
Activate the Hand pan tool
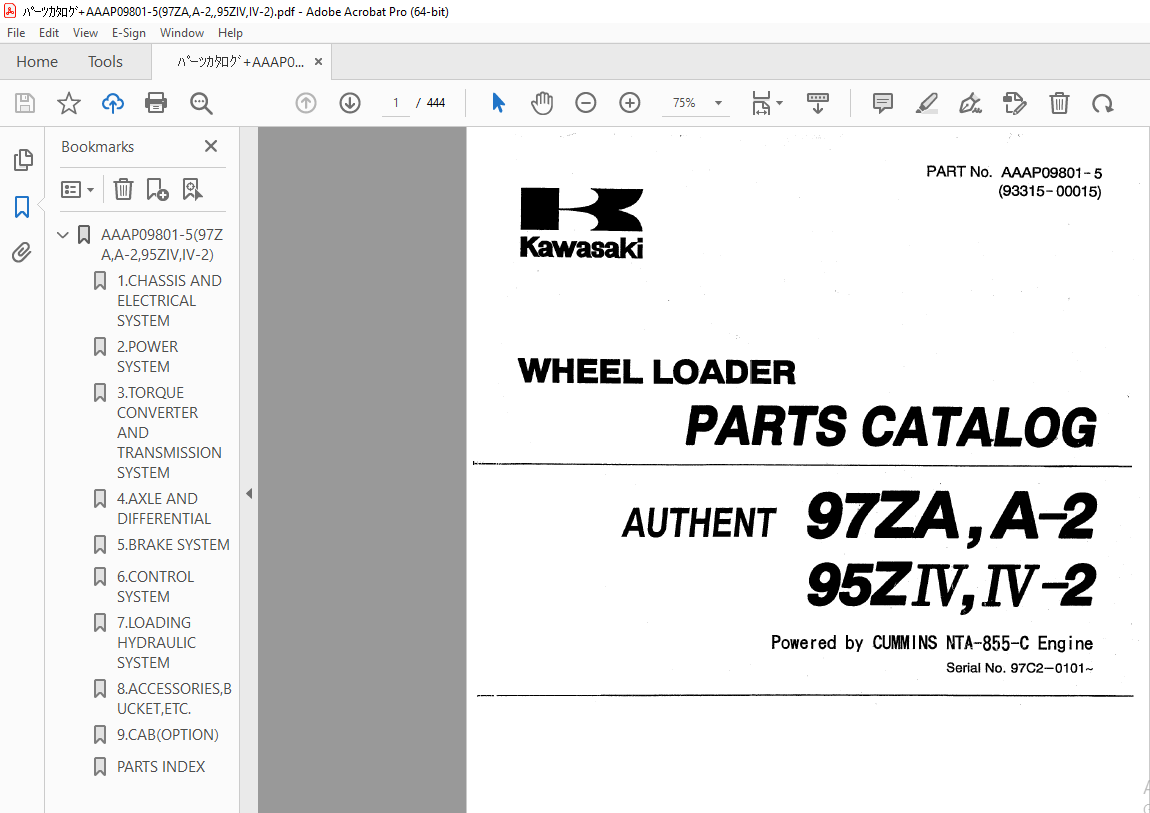click(542, 103)
